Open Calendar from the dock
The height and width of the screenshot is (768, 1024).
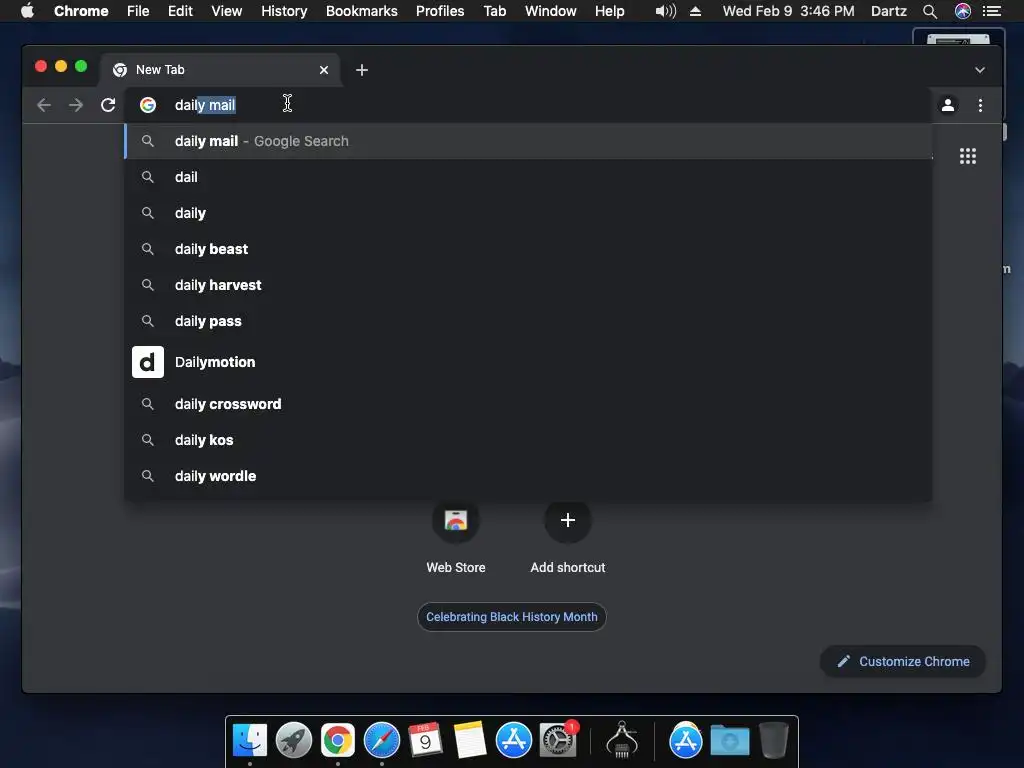coord(425,740)
